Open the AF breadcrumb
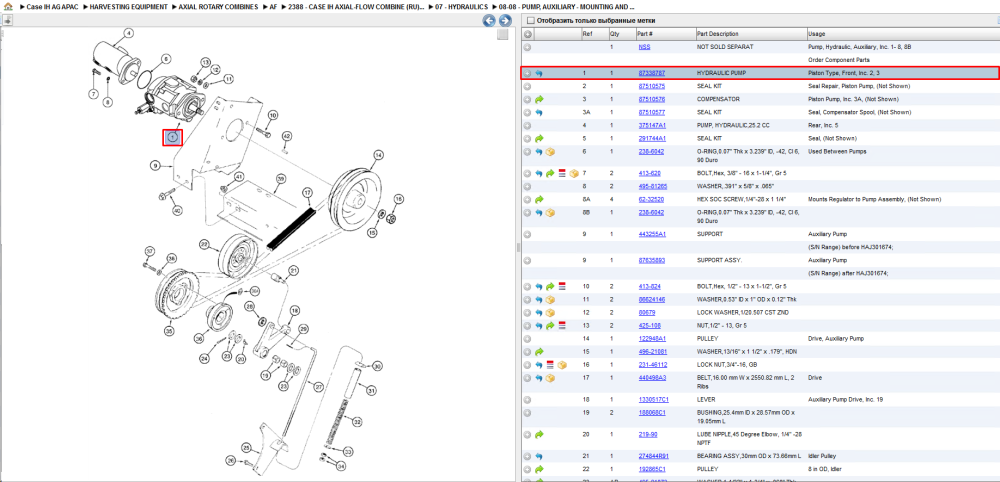The width and height of the screenshot is (1000, 482). click(x=273, y=7)
